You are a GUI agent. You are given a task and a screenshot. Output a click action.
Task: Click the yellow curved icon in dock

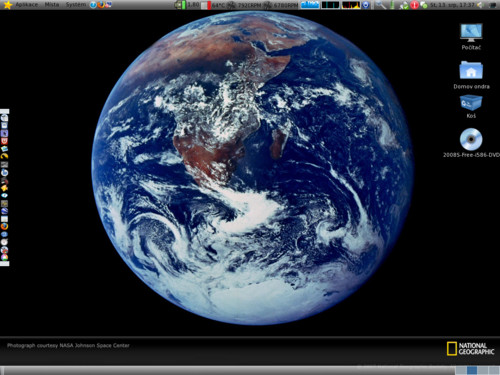click(x=4, y=156)
